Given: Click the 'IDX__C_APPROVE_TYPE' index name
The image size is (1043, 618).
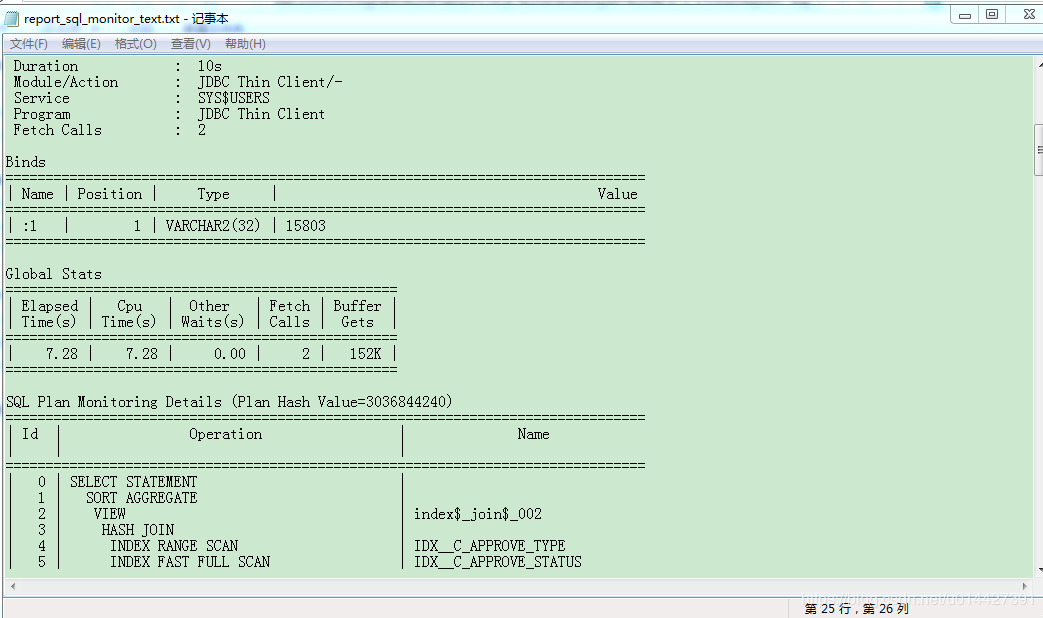Looking at the screenshot, I should pyautogui.click(x=490, y=545).
